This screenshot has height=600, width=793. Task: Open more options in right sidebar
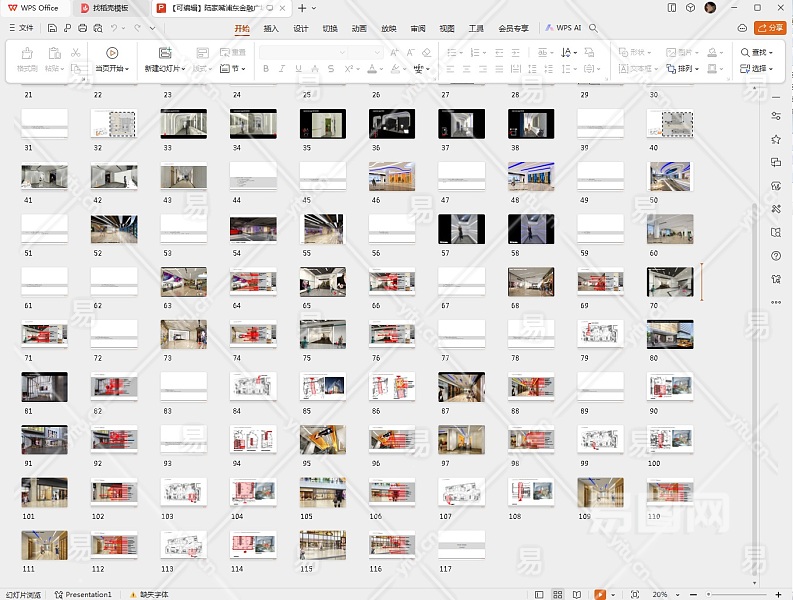click(776, 302)
